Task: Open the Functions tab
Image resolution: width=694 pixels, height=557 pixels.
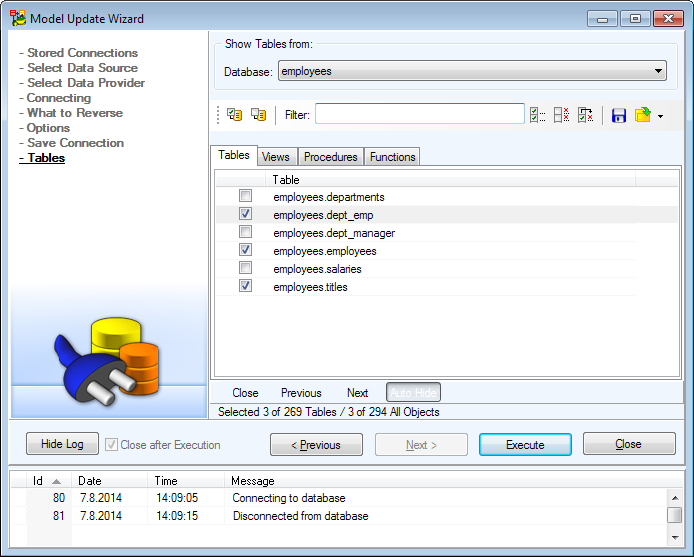Action: pos(393,157)
